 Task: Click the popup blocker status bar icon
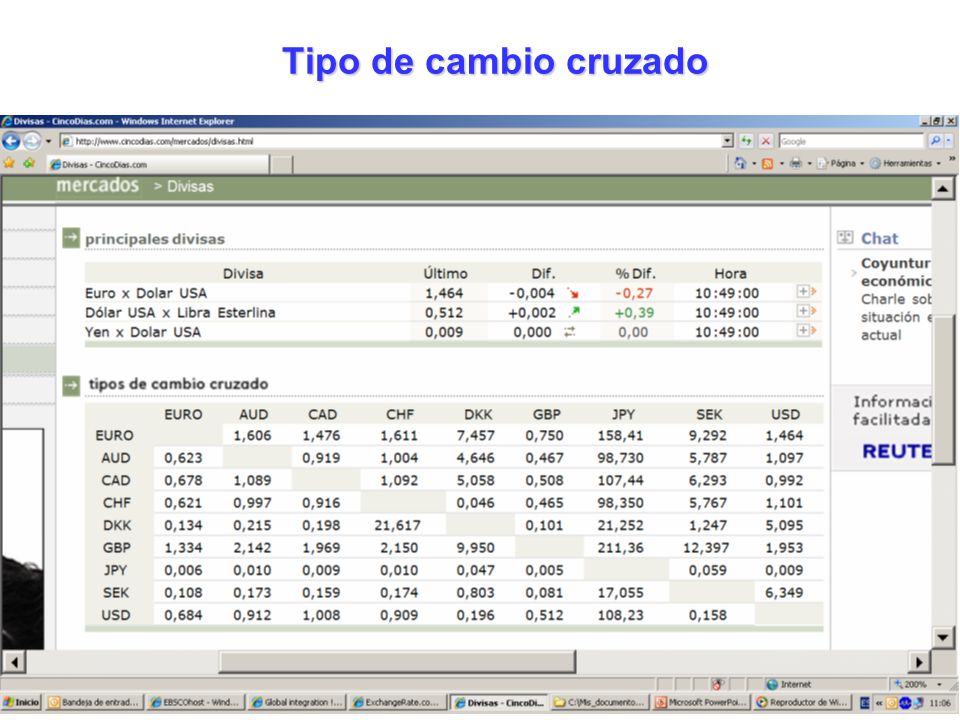click(718, 684)
